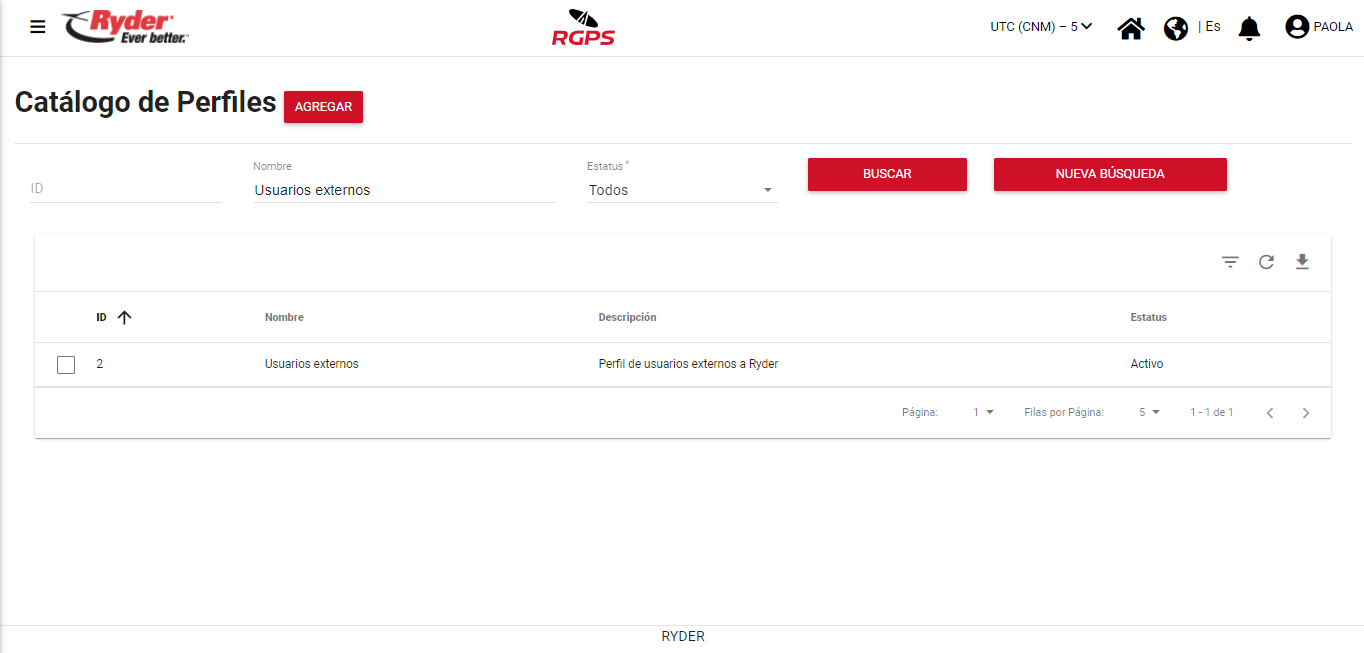The image size is (1364, 653).
Task: Open the hamburger navigation menu
Action: (x=38, y=27)
